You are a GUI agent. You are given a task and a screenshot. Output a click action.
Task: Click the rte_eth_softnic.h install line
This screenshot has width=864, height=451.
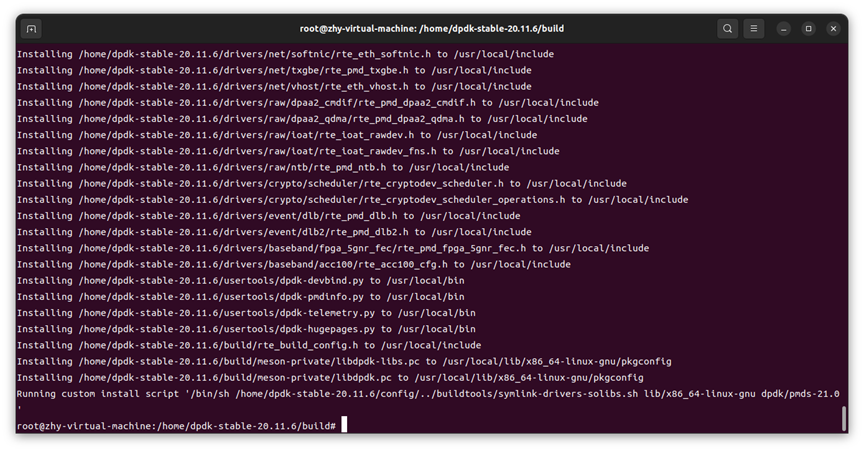point(284,54)
